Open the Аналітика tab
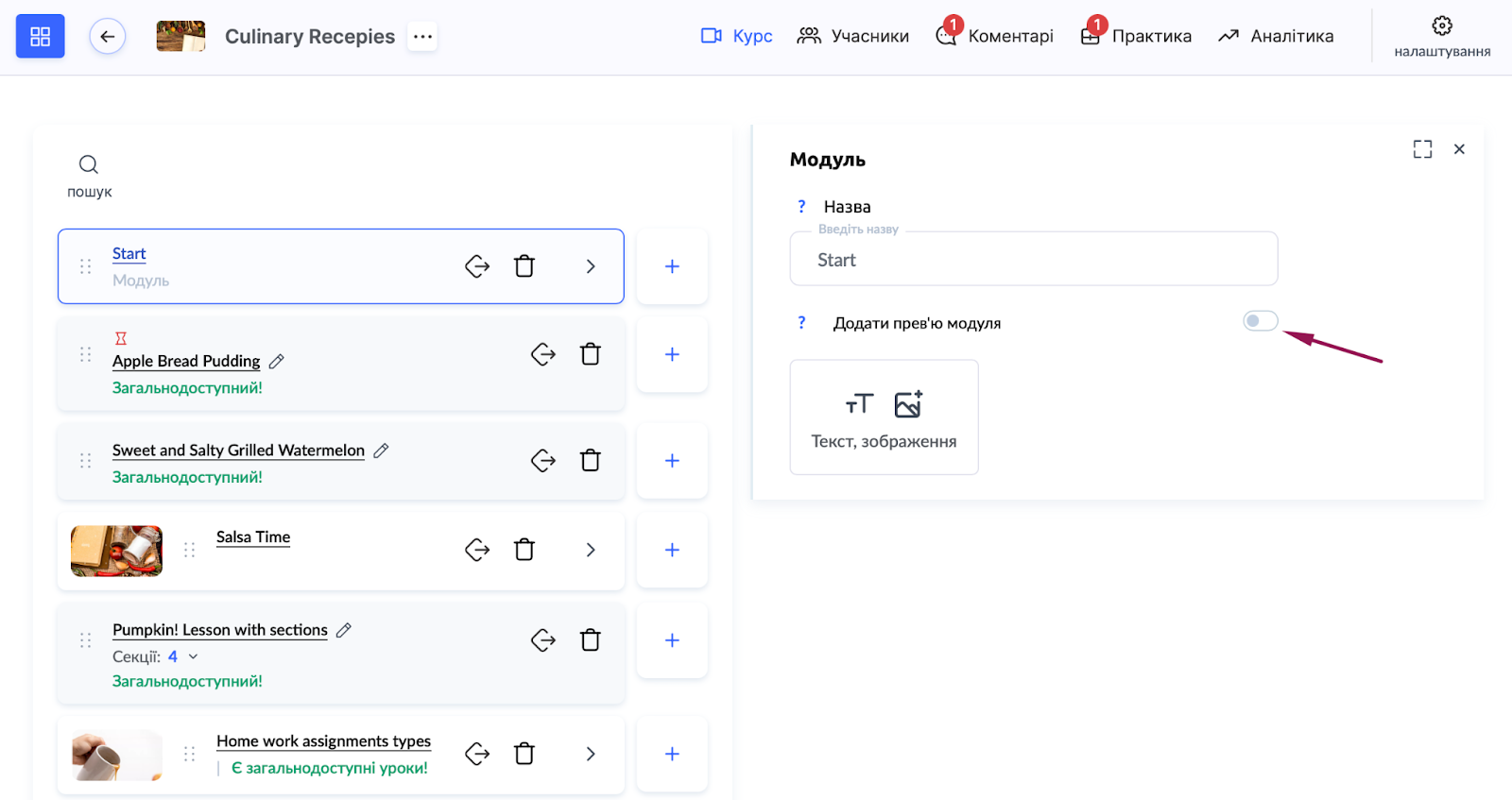This screenshot has height=800, width=1512. 1276,36
